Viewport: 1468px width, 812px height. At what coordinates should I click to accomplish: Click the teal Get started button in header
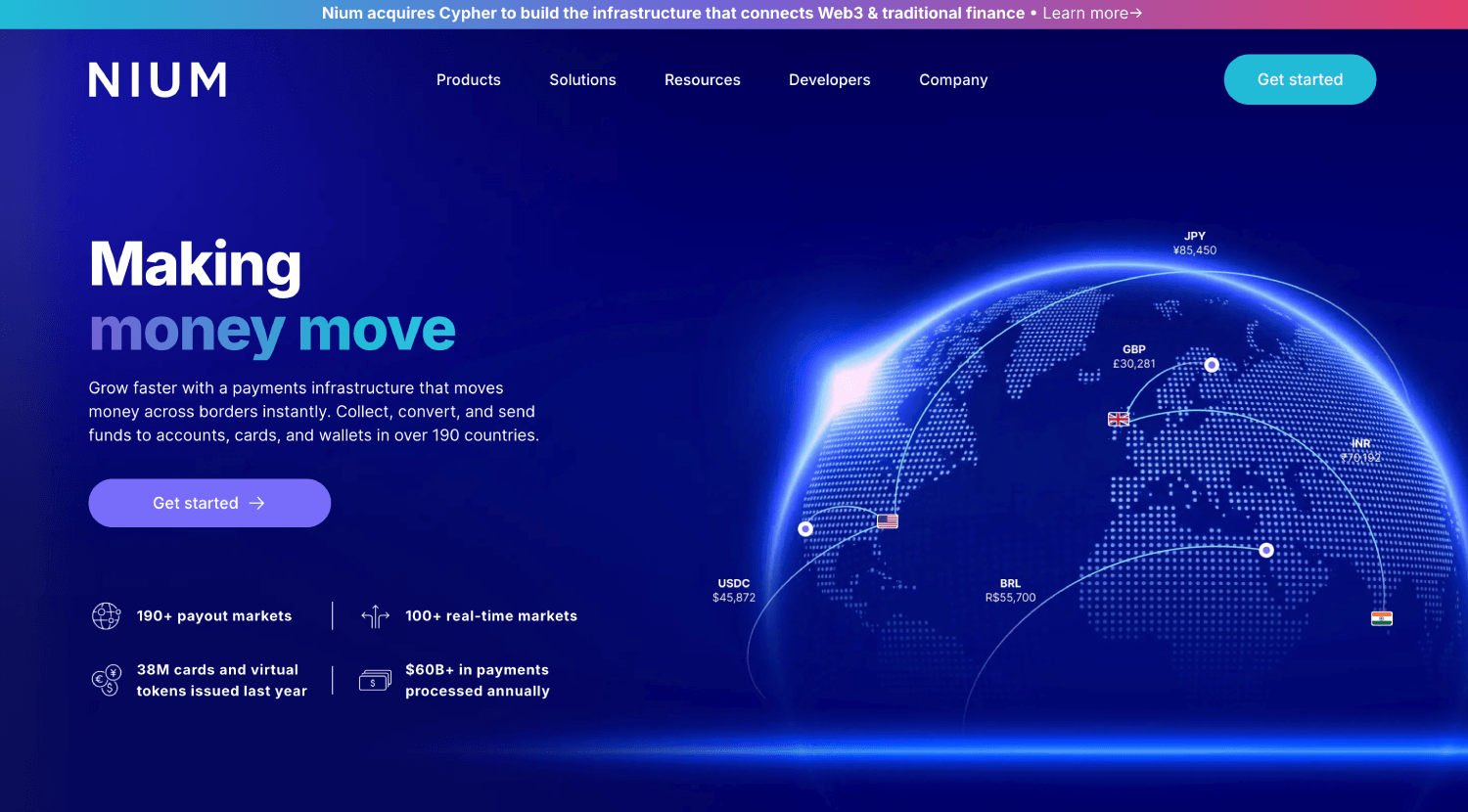(1300, 79)
